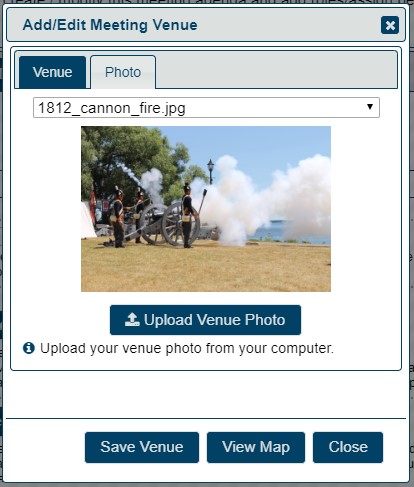414x487 pixels.
Task: Click the Save Venue button
Action: coord(142,447)
